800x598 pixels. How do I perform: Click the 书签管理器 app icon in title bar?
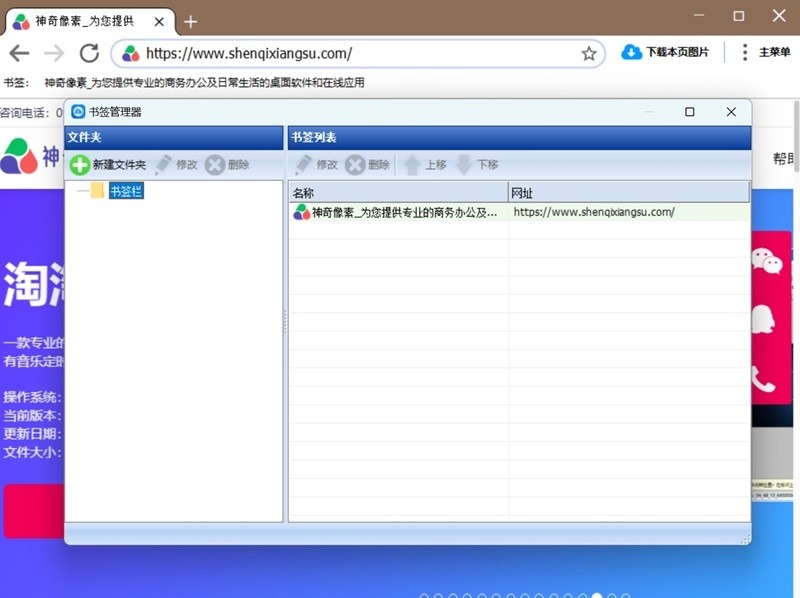[78, 112]
